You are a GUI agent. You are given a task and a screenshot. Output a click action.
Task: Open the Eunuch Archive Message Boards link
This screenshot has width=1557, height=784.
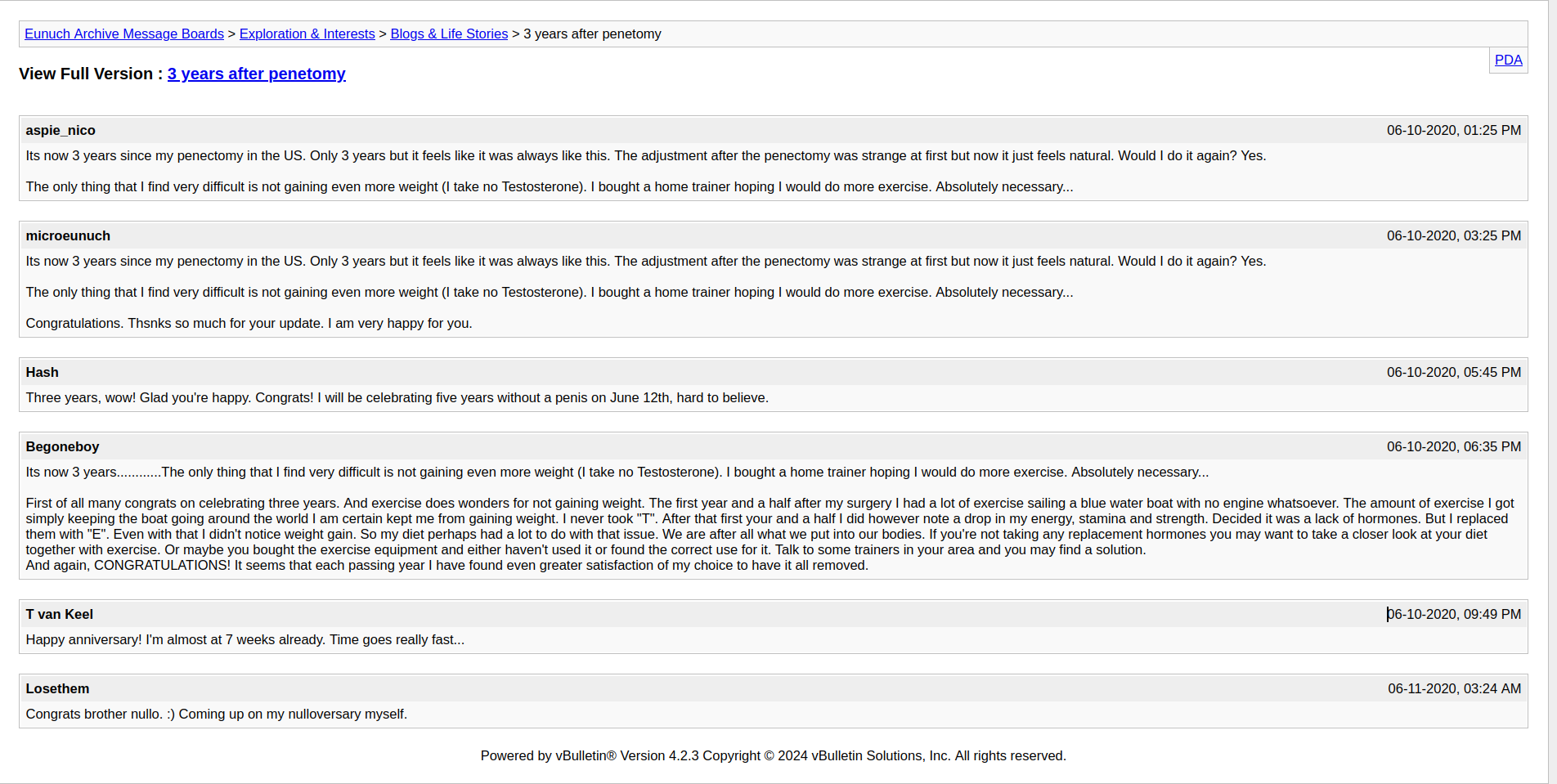123,34
